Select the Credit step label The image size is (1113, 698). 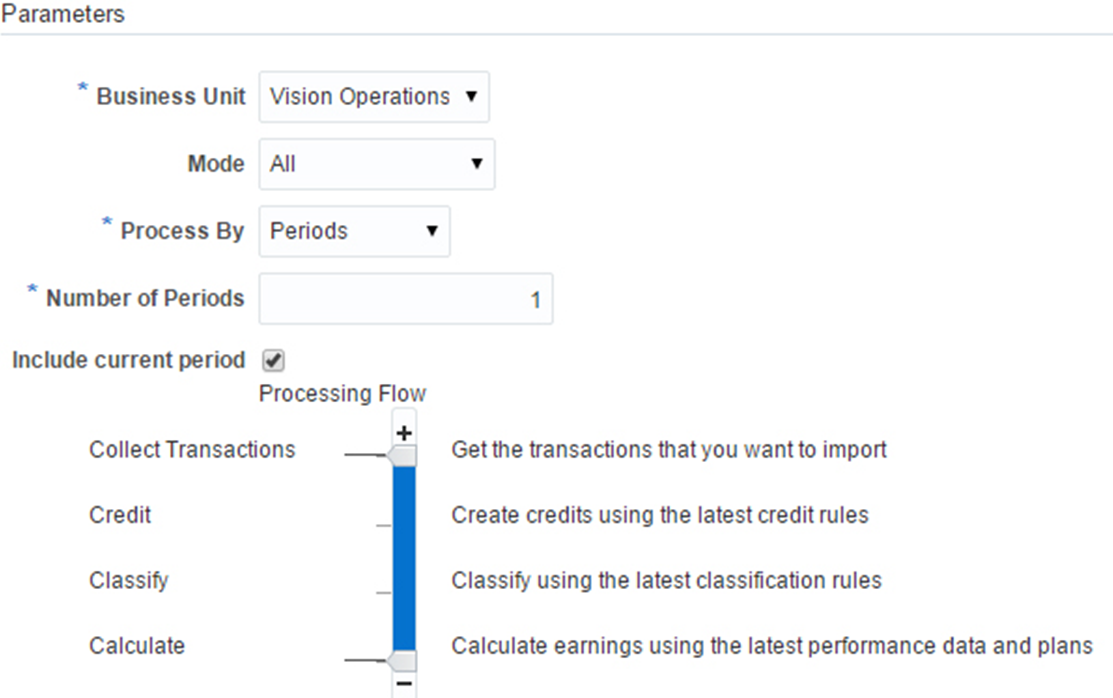click(x=120, y=515)
